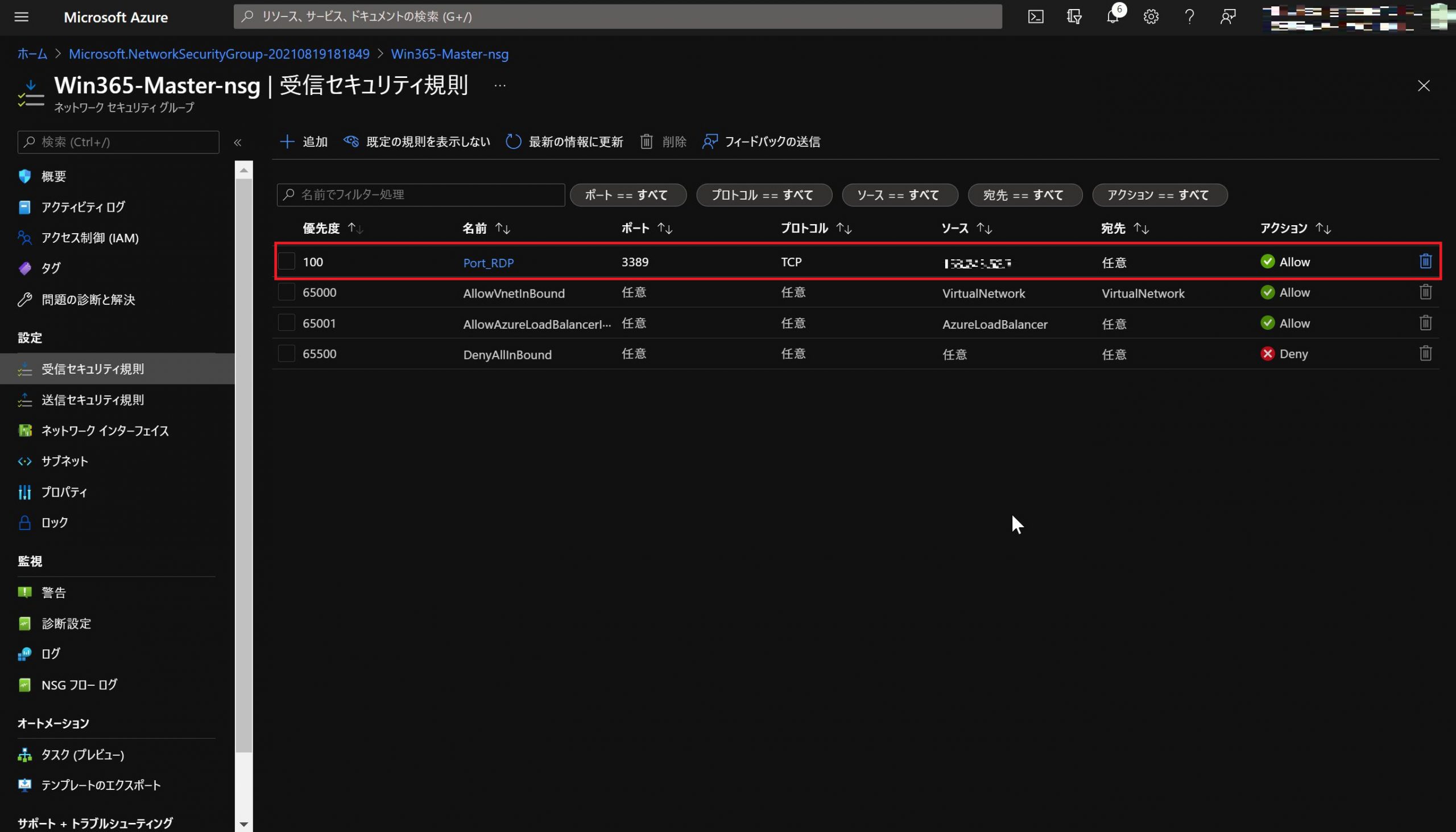
Task: Collapse the left navigation pane chevron
Action: [238, 142]
